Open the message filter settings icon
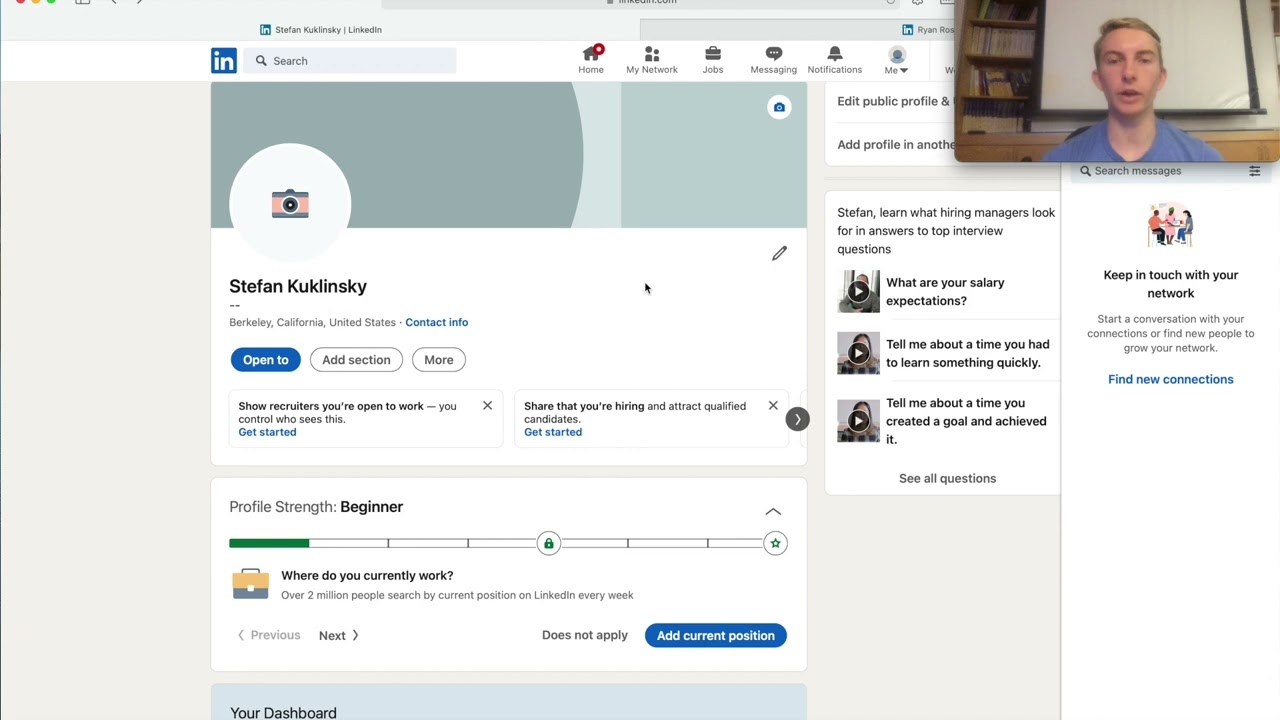1280x720 pixels. [1255, 171]
